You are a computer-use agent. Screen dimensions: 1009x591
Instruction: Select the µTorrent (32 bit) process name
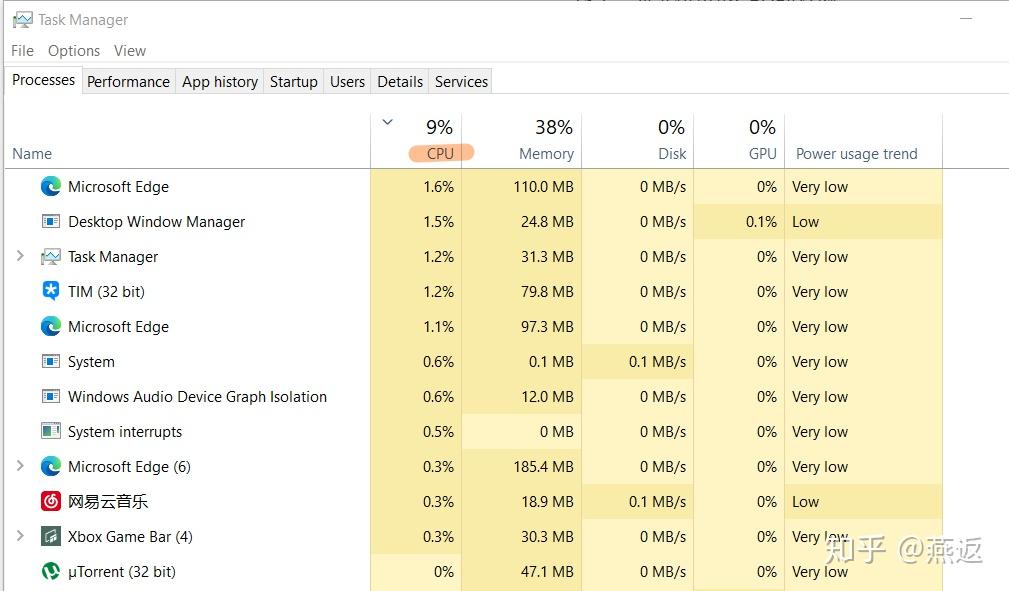[x=122, y=572]
